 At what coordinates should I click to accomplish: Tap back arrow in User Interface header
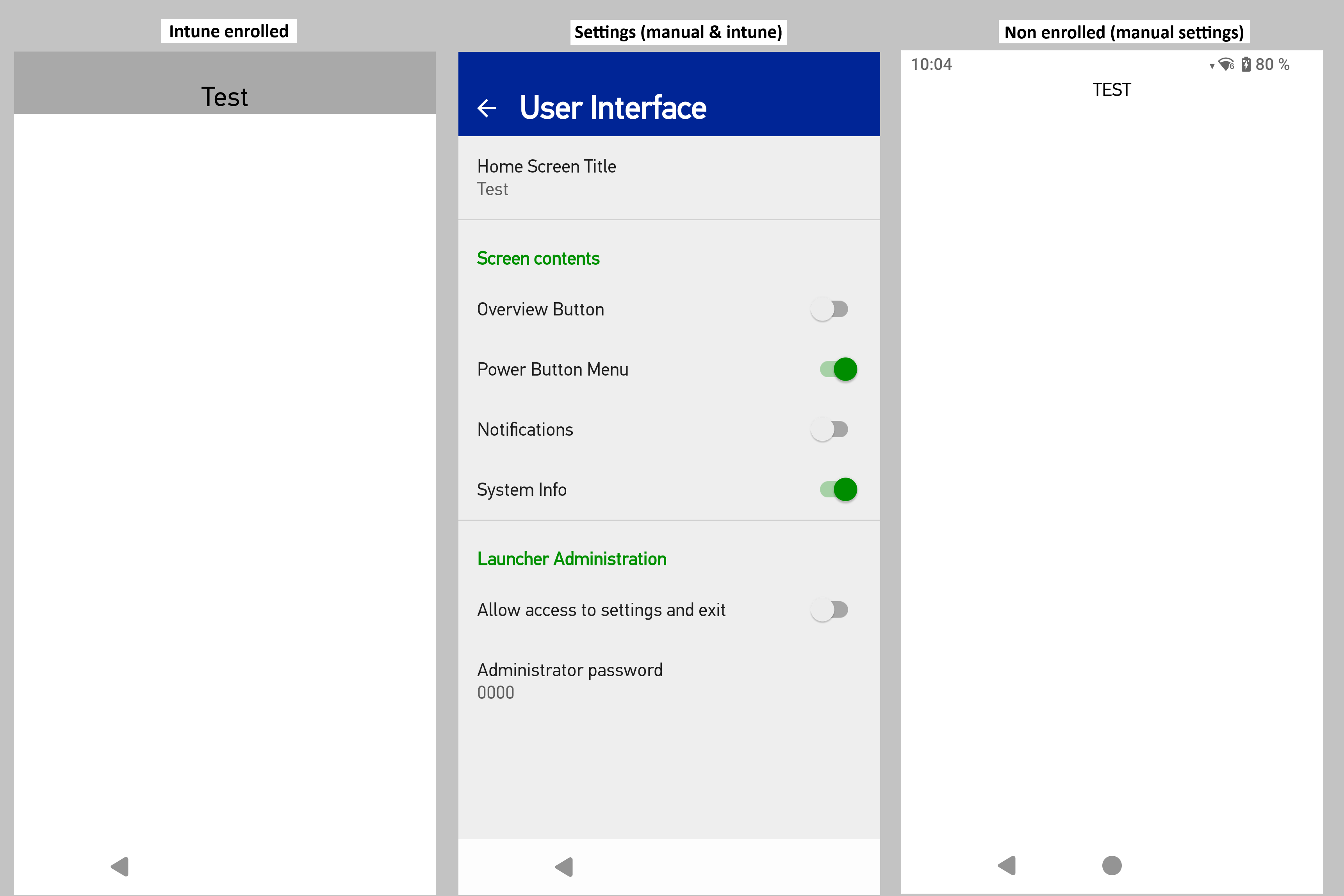[x=486, y=108]
